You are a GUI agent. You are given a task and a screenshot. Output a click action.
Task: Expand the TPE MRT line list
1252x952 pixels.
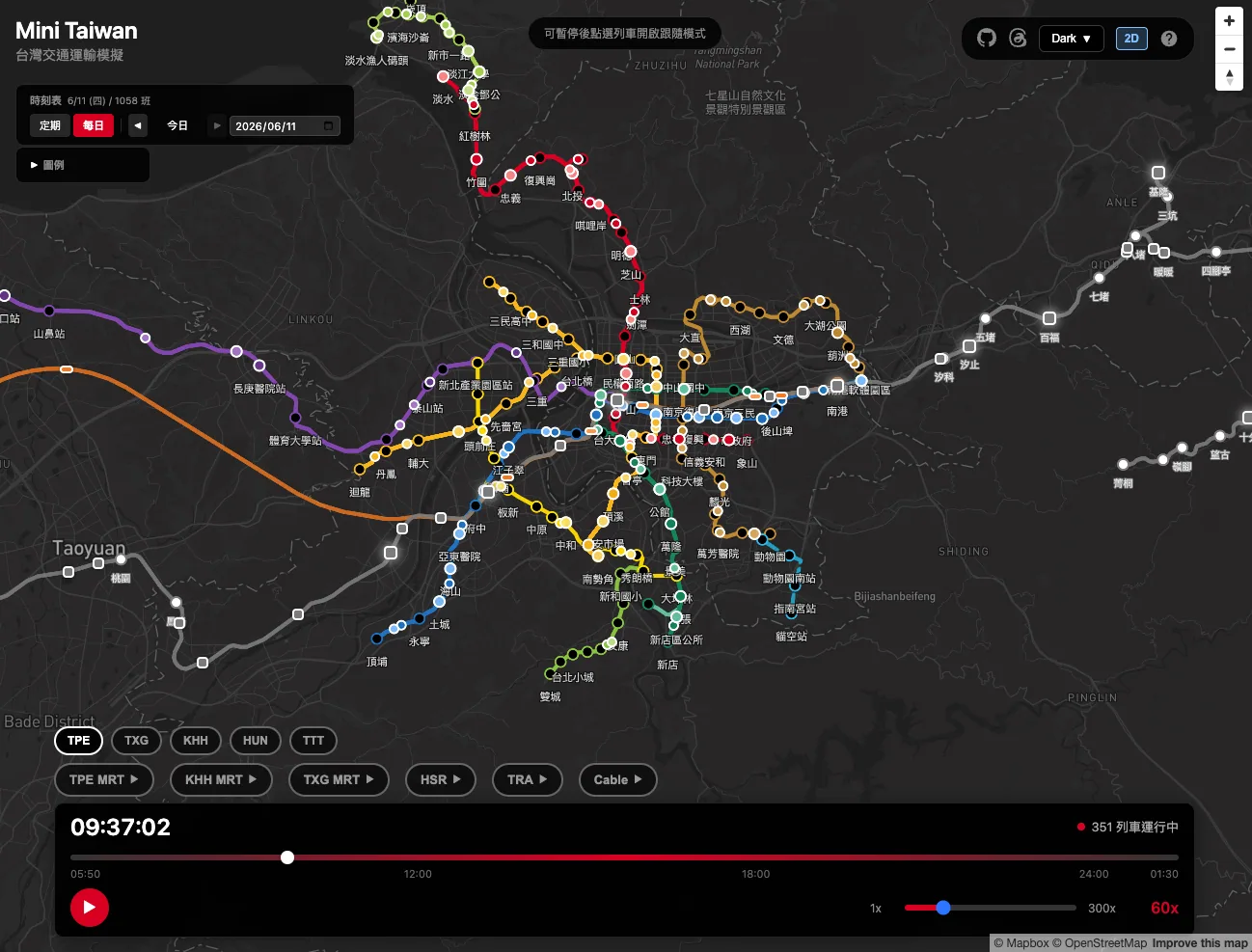coord(104,779)
